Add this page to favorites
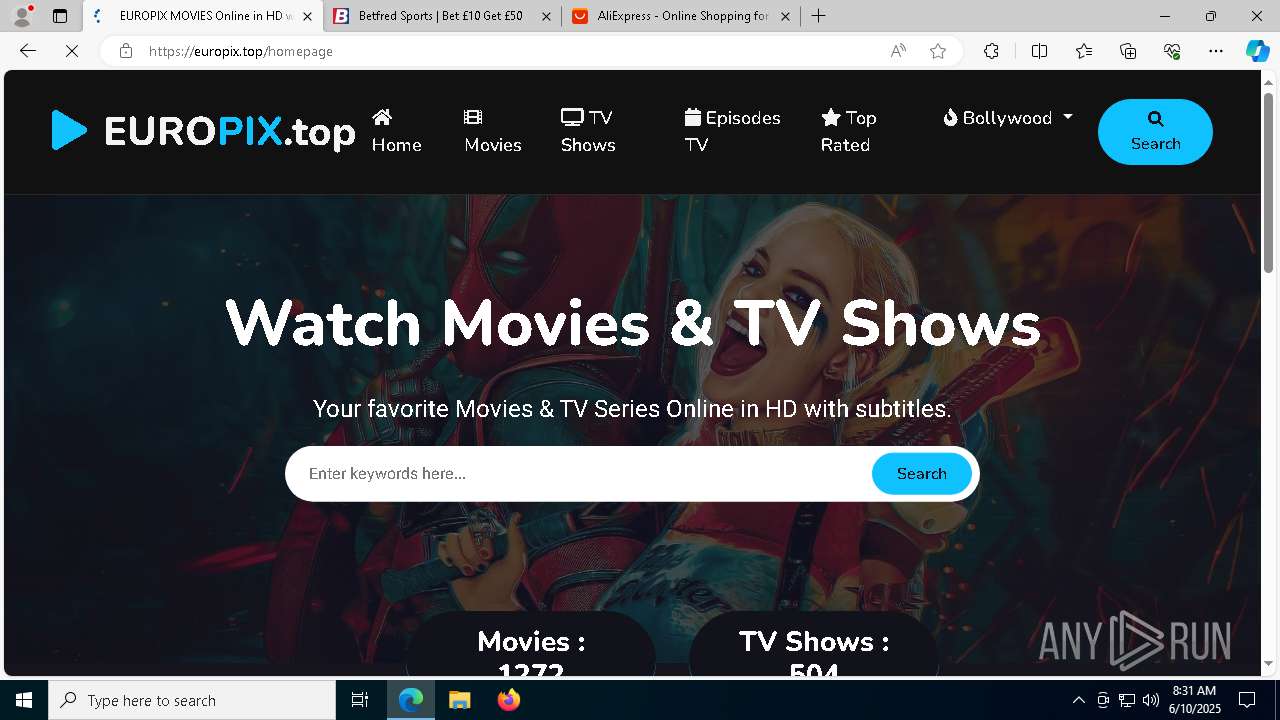The height and width of the screenshot is (720, 1280). point(938,51)
